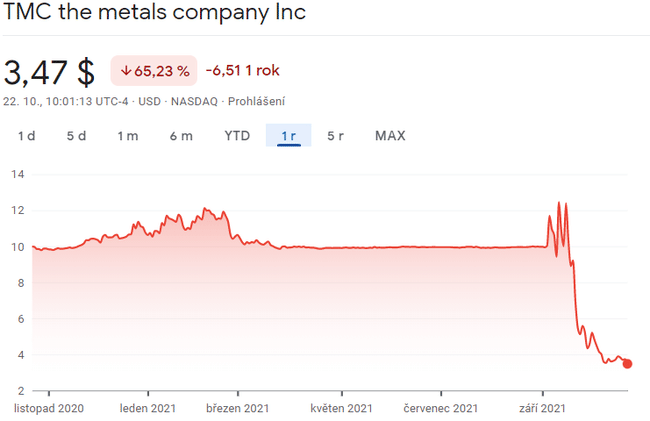Screen dimensions: 650x421
Task: Open the Prohlášení disclaimer link
Action: point(257,101)
